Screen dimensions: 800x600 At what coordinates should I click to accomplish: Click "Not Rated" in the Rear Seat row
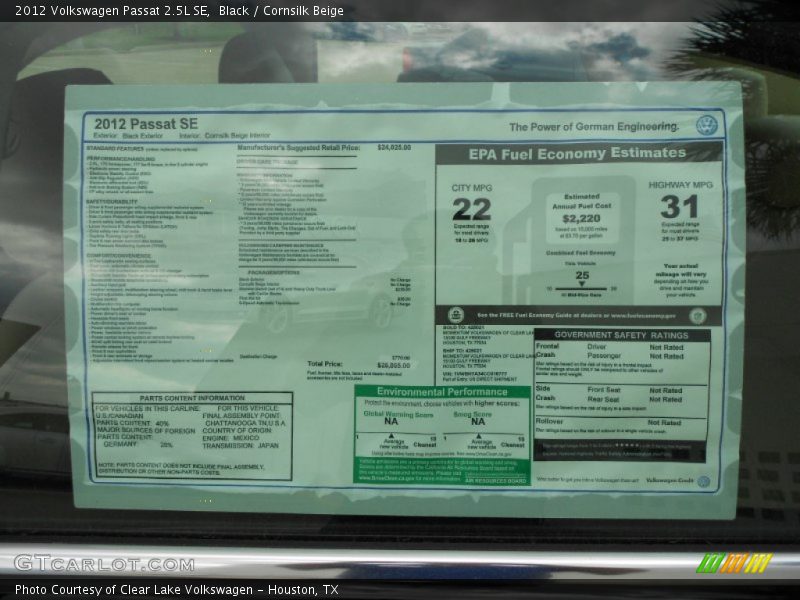point(665,399)
